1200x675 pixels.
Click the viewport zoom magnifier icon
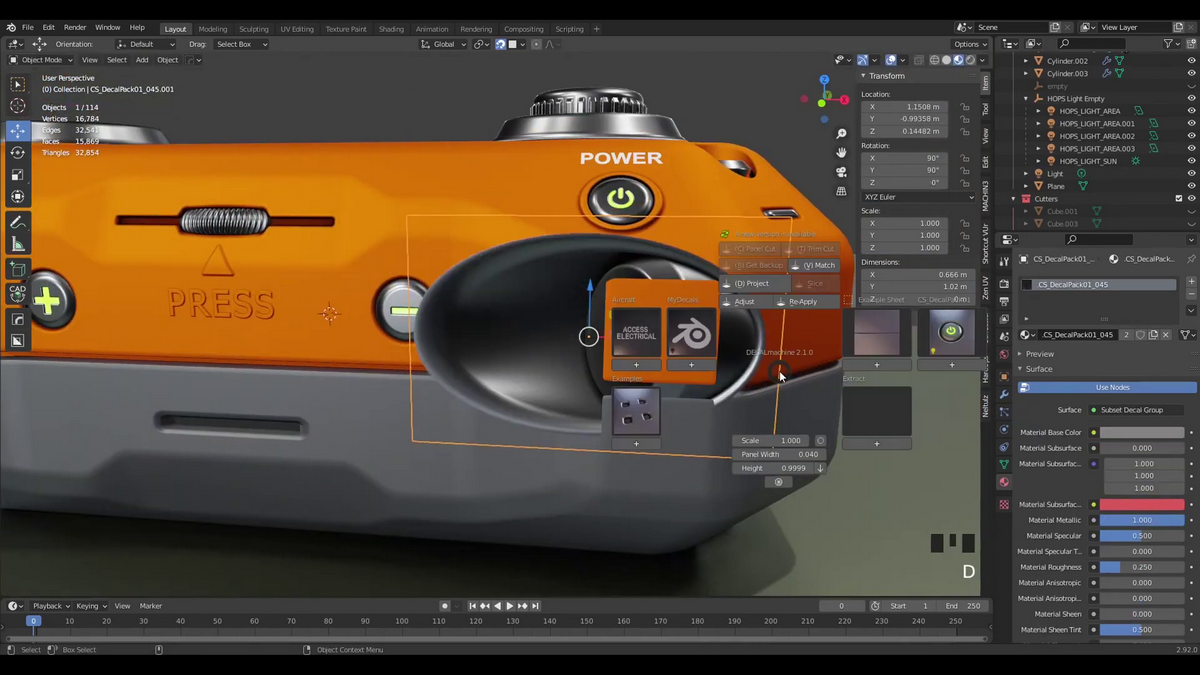click(842, 133)
